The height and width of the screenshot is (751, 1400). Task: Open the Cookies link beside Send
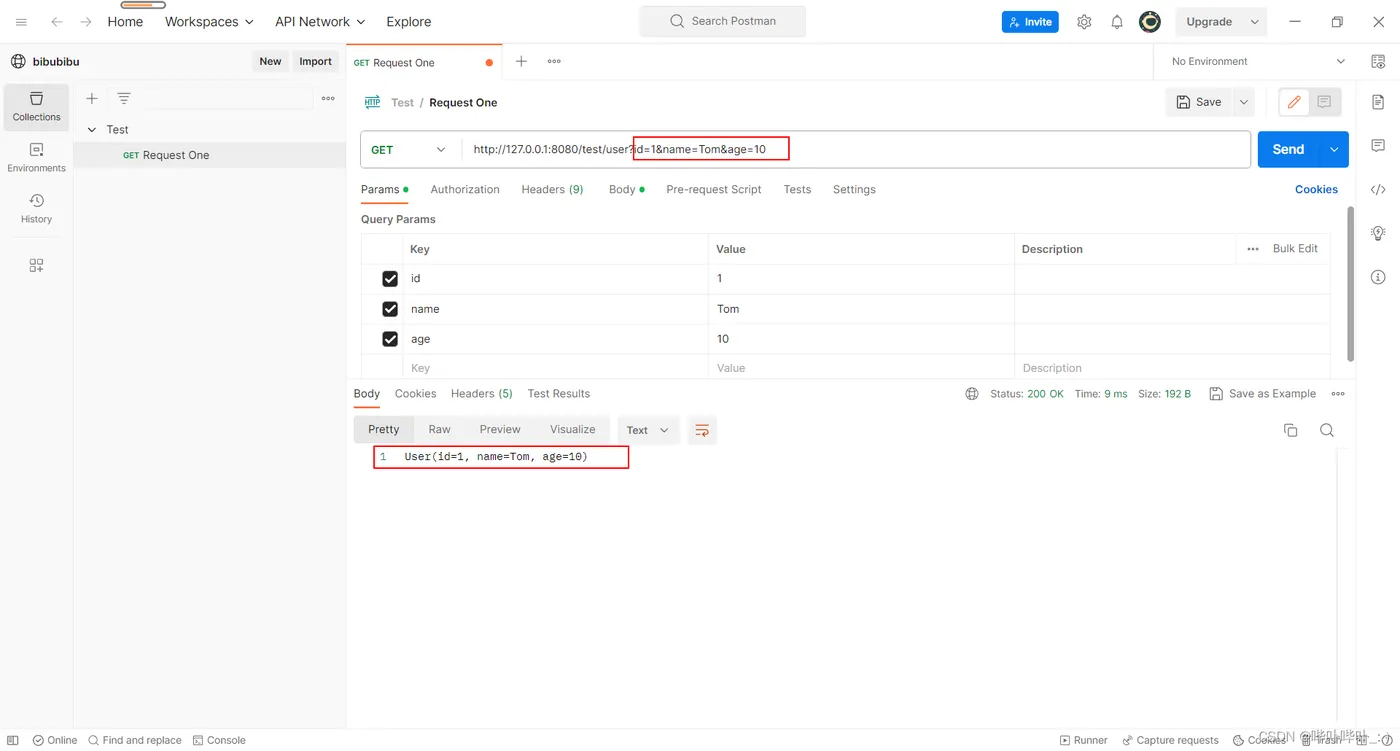[x=1316, y=190]
